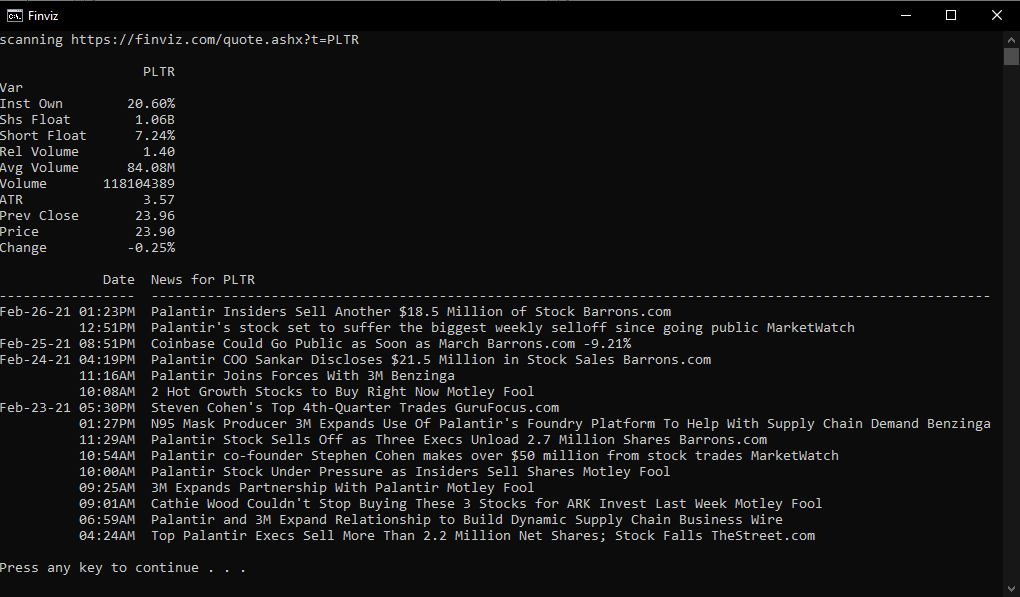Click the News for PLTR column header

coord(203,280)
